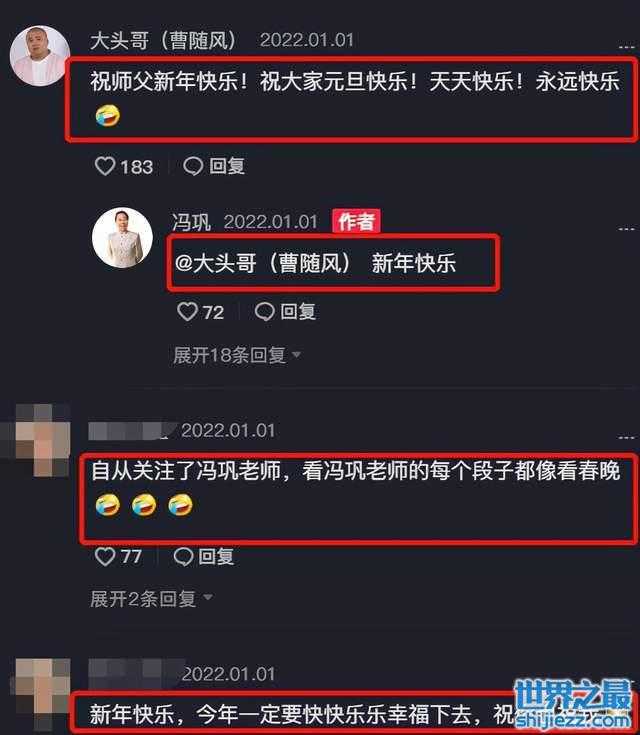Open 冯巩's profile avatar
This screenshot has width=640, height=735.
coord(122,238)
